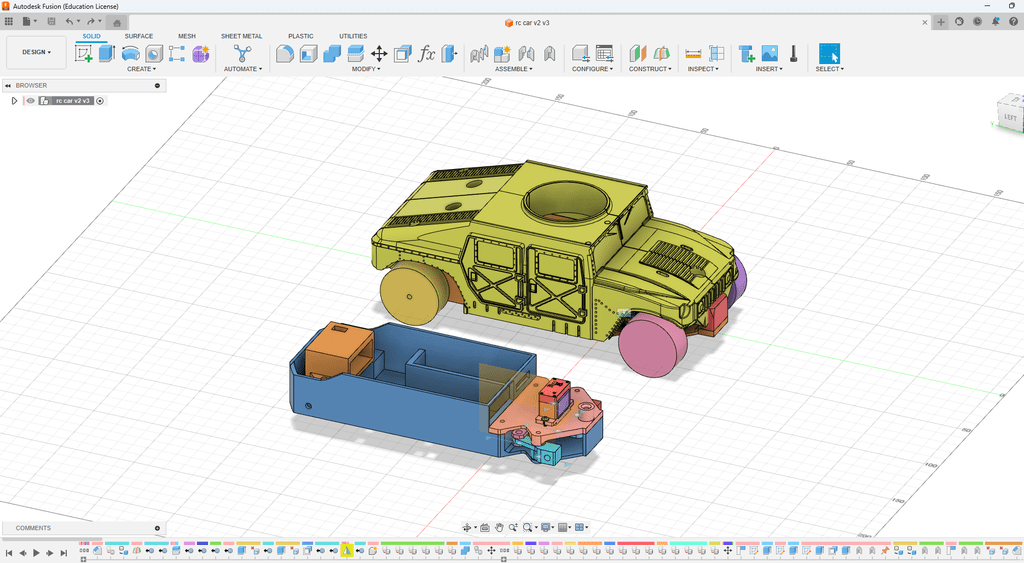Toggle visibility eye of rc car v2 v3

tap(30, 101)
